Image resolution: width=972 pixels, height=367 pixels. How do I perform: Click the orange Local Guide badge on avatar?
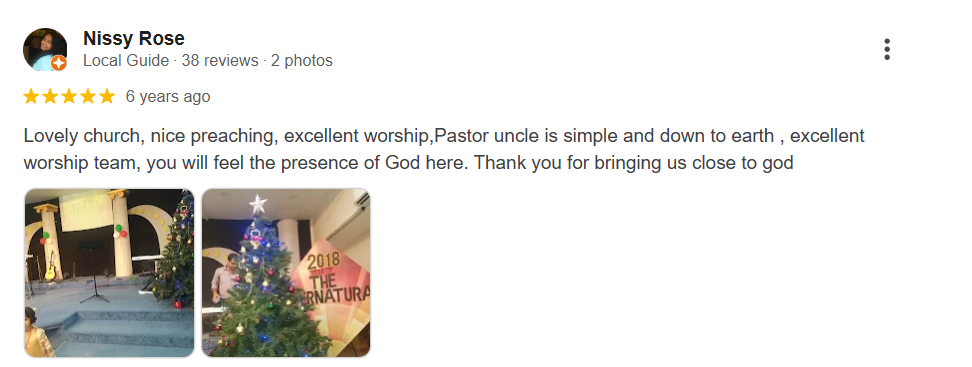coord(59,63)
